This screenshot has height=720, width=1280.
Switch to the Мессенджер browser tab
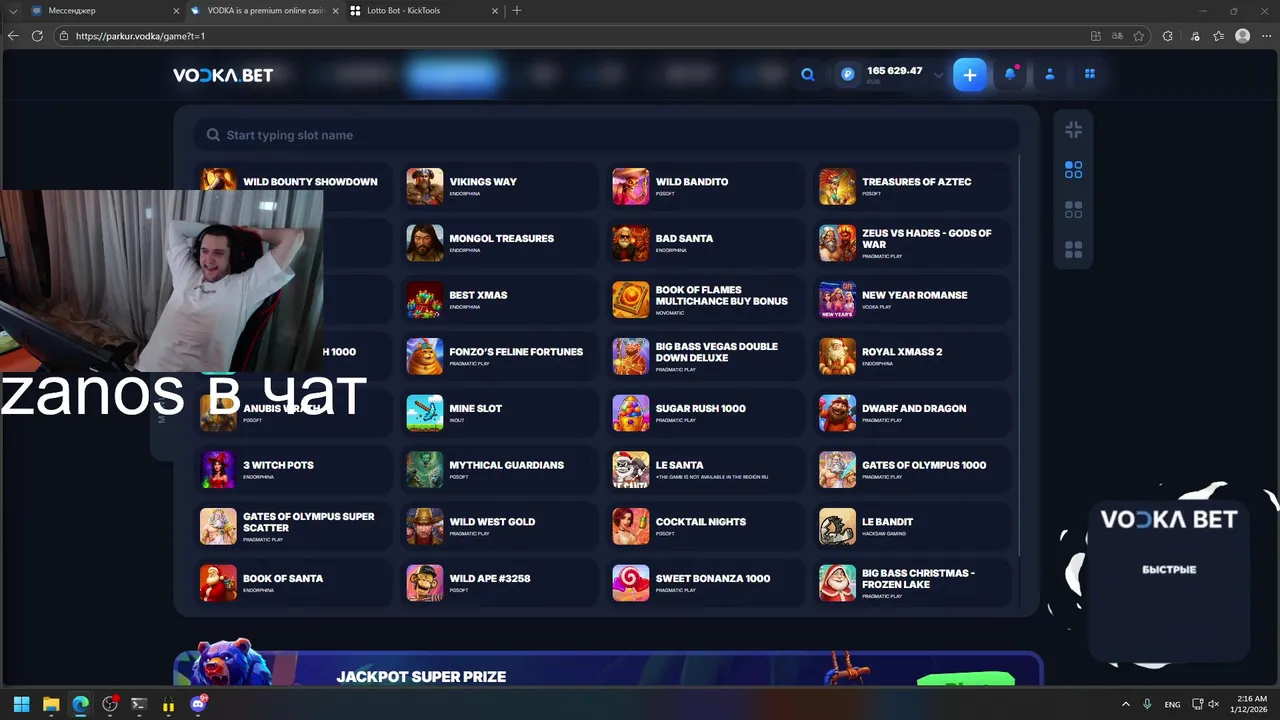(105, 11)
